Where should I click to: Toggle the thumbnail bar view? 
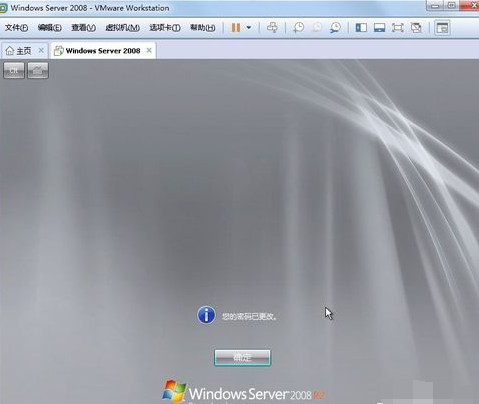pos(379,27)
